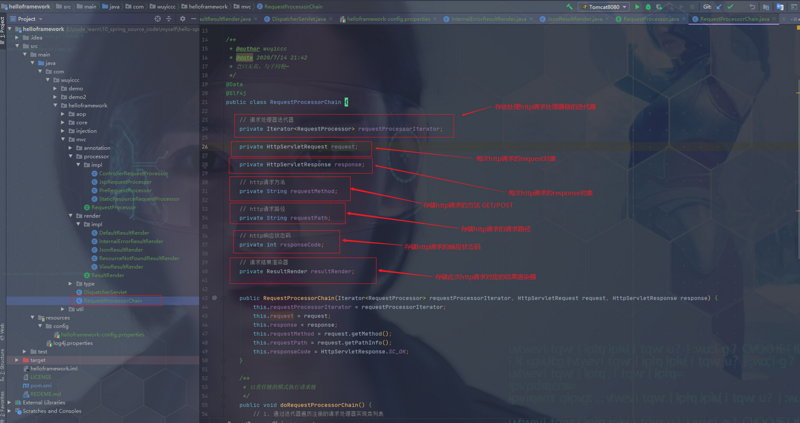Select RequestProcessorChain in project tree
Image resolution: width=800 pixels, height=423 pixels.
[x=113, y=301]
